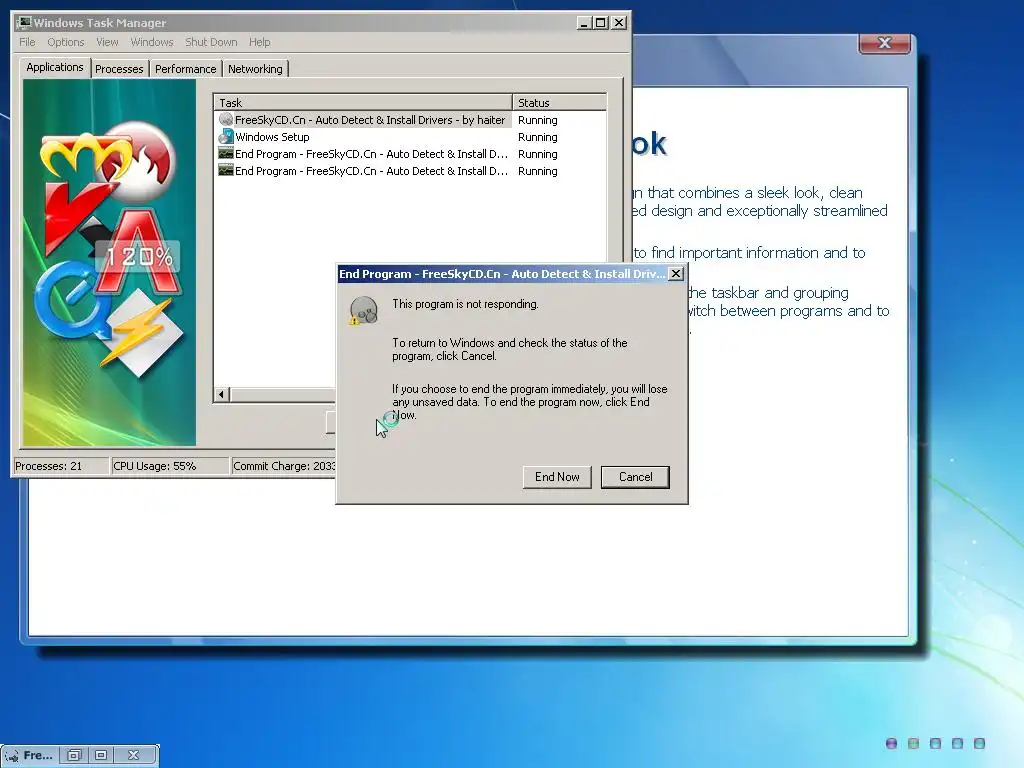Image resolution: width=1024 pixels, height=768 pixels.
Task: Click the left arrow of the task list scrollbar
Action: [221, 394]
